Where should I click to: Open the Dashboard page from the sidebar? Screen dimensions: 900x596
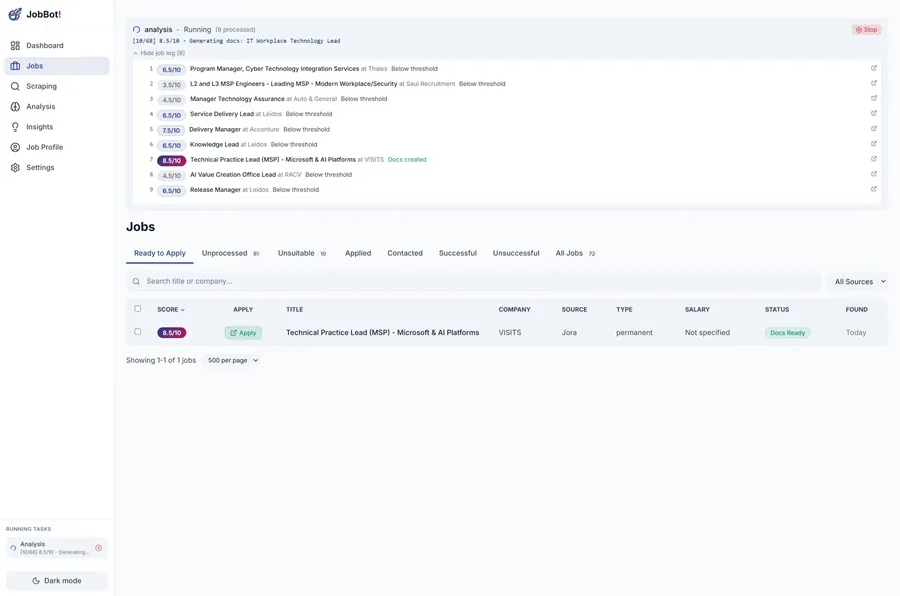[x=56, y=45]
